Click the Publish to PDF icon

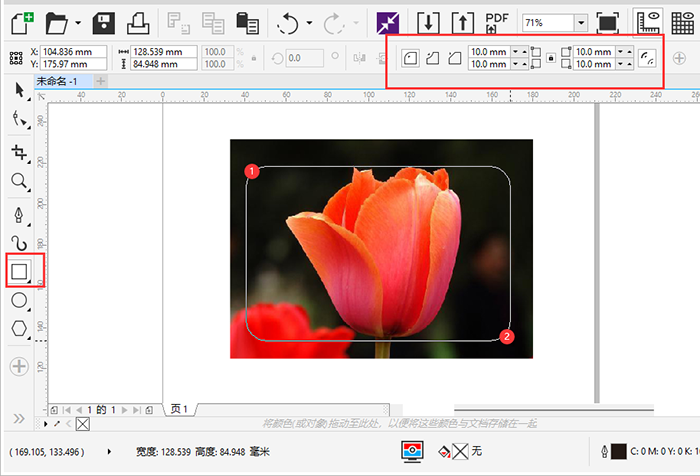pyautogui.click(x=496, y=22)
